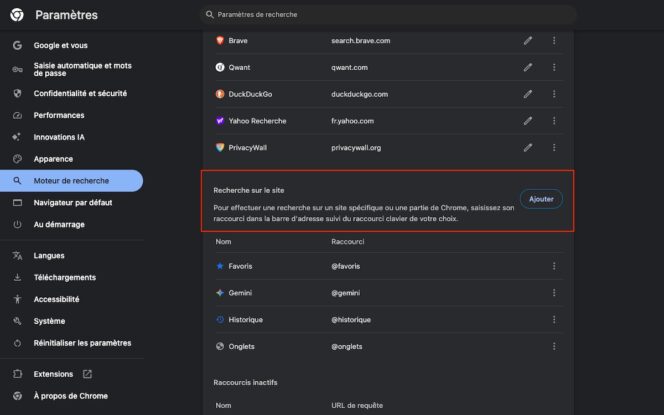
Task: Select Moteur de recherche in sidebar
Action: (72, 181)
